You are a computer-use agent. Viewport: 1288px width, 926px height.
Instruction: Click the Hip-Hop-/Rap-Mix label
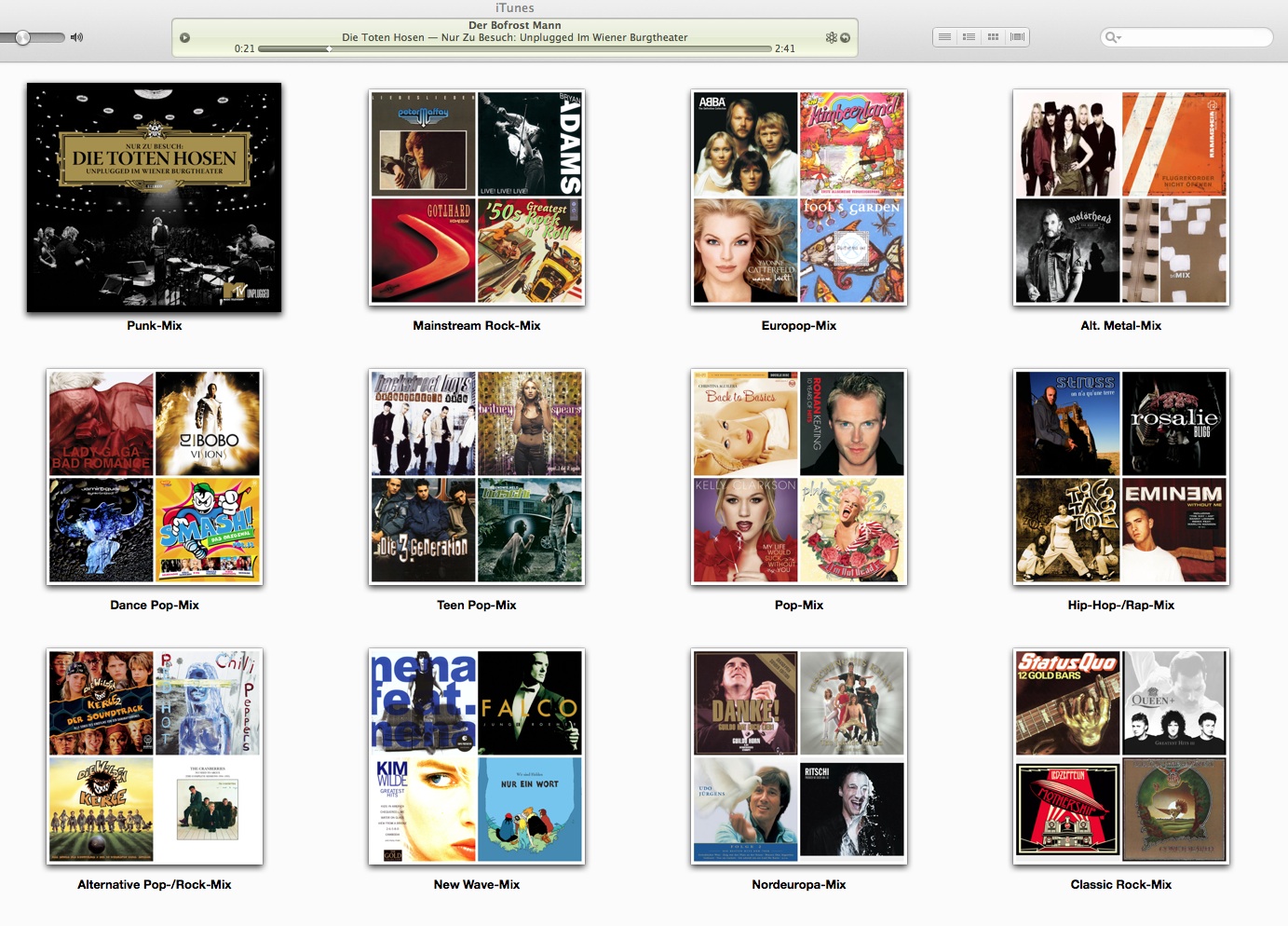pos(1121,606)
